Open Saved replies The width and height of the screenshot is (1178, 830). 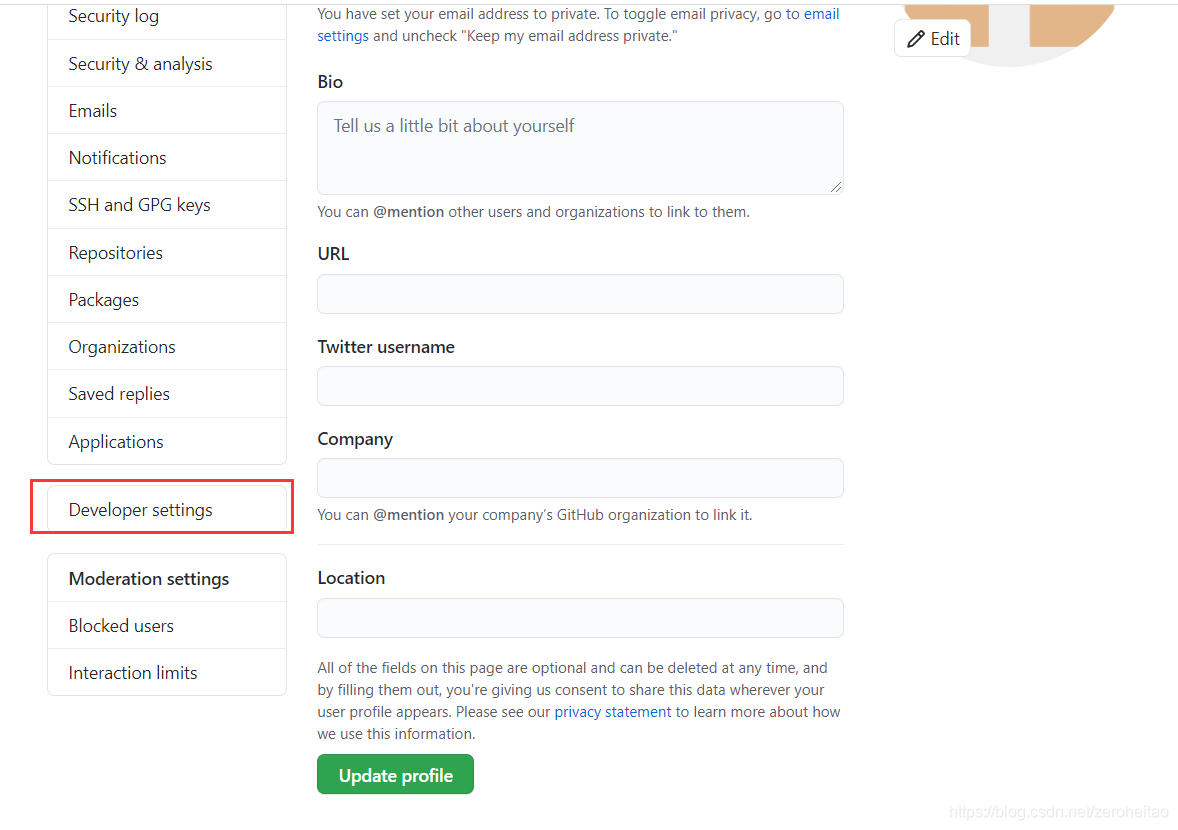point(119,393)
